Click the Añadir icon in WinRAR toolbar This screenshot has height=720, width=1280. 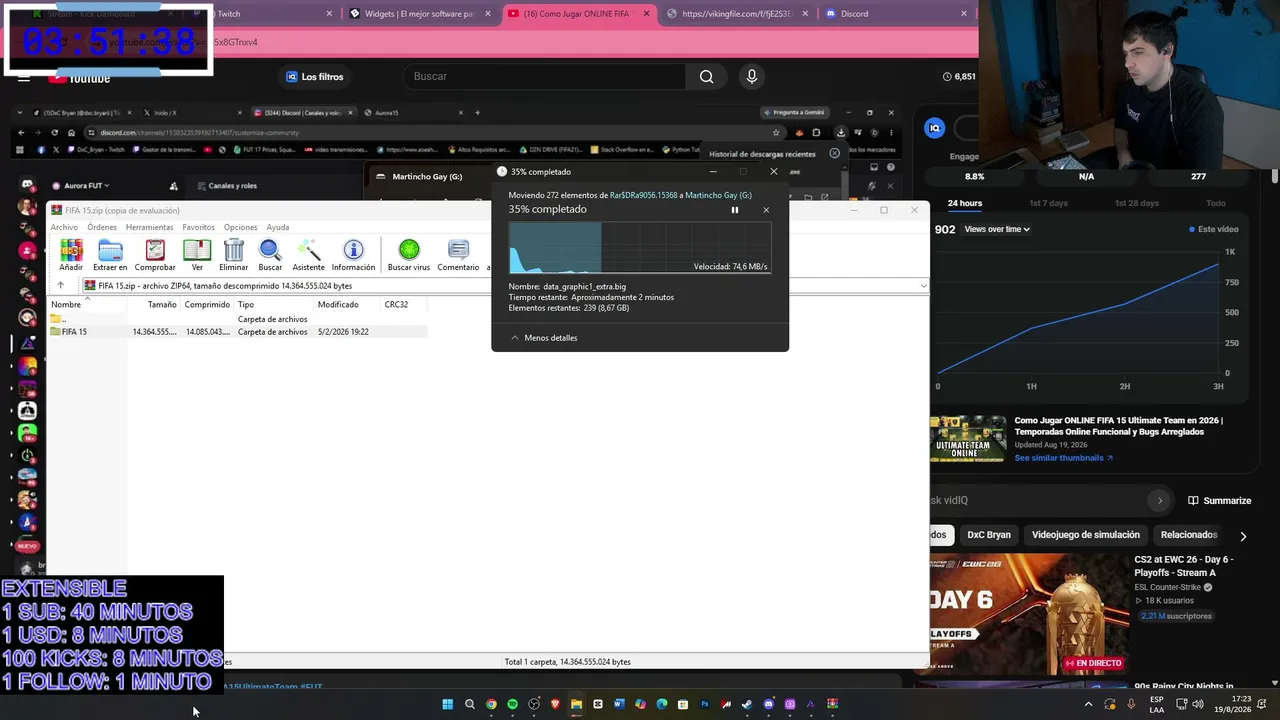click(71, 255)
